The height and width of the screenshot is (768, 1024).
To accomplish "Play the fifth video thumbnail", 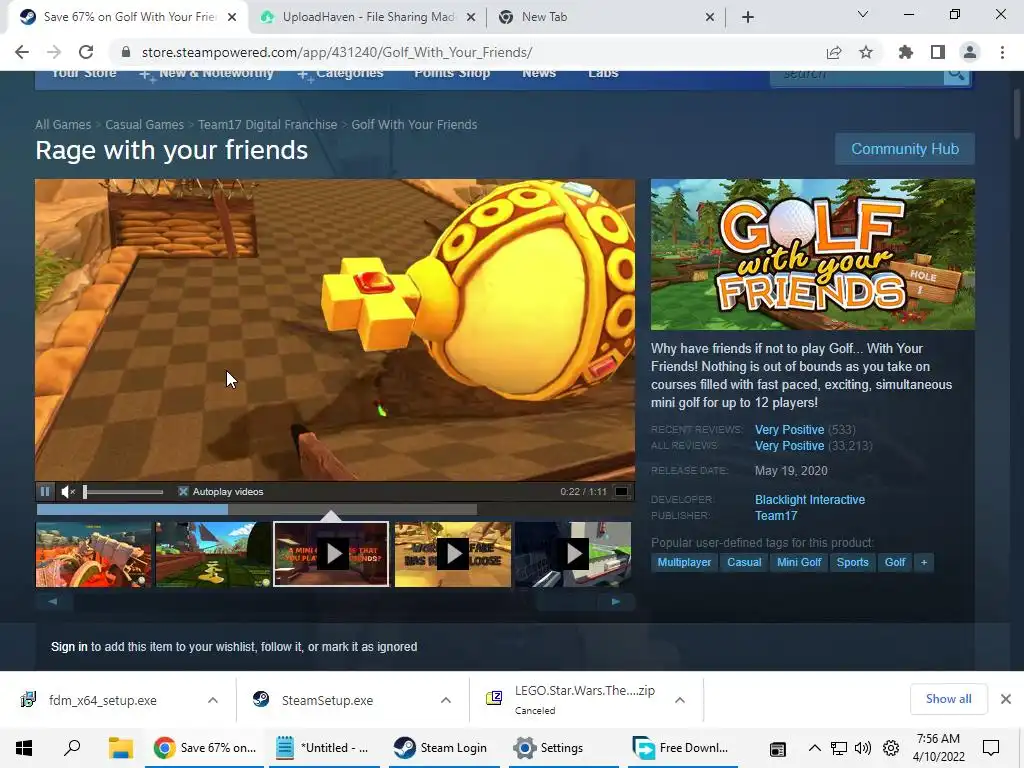I will pyautogui.click(x=573, y=554).
